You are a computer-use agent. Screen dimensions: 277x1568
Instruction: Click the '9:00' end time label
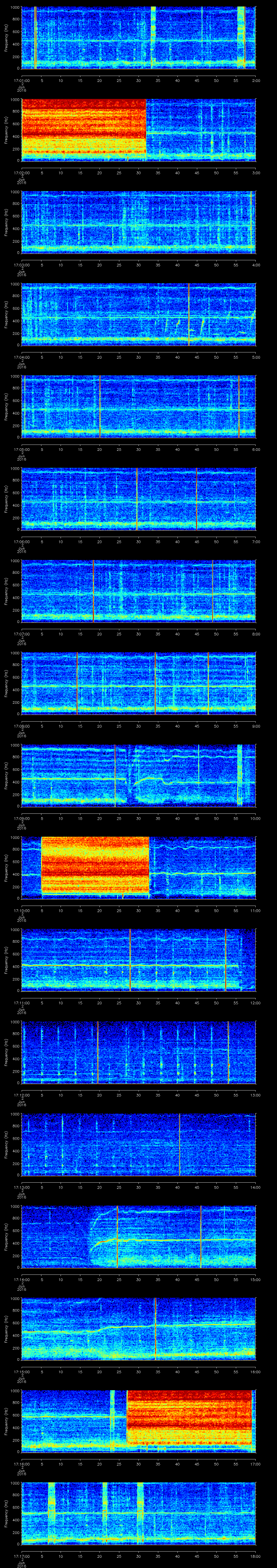tap(256, 726)
